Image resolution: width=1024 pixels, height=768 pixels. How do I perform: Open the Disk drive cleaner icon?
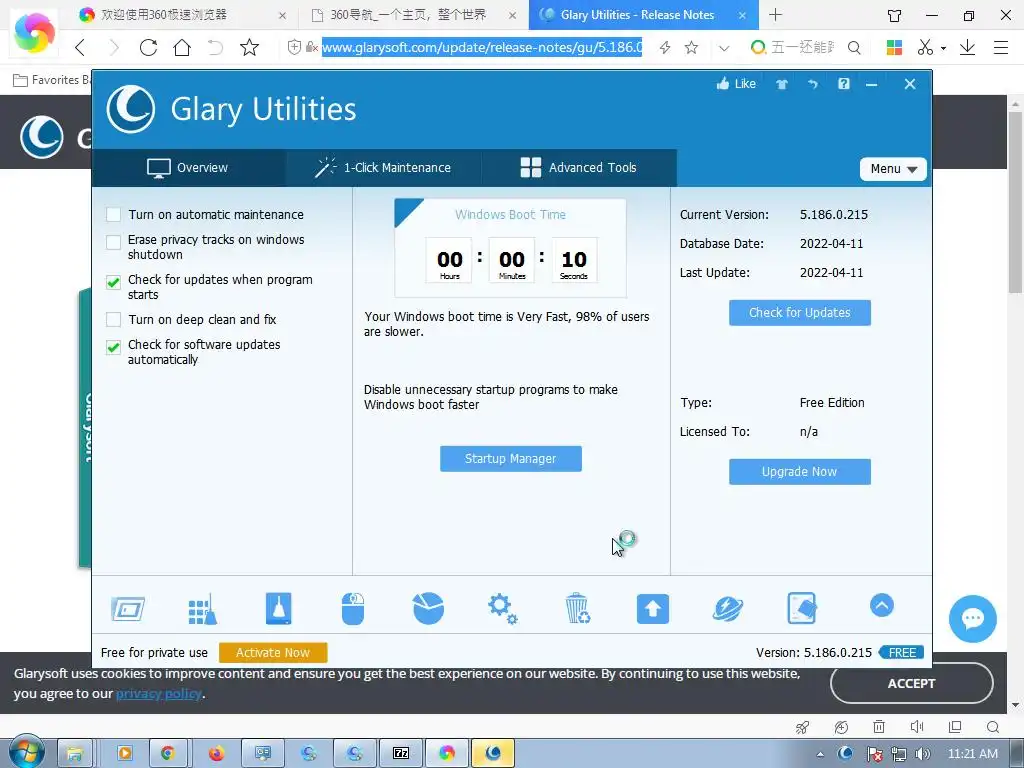pyautogui.click(x=279, y=609)
